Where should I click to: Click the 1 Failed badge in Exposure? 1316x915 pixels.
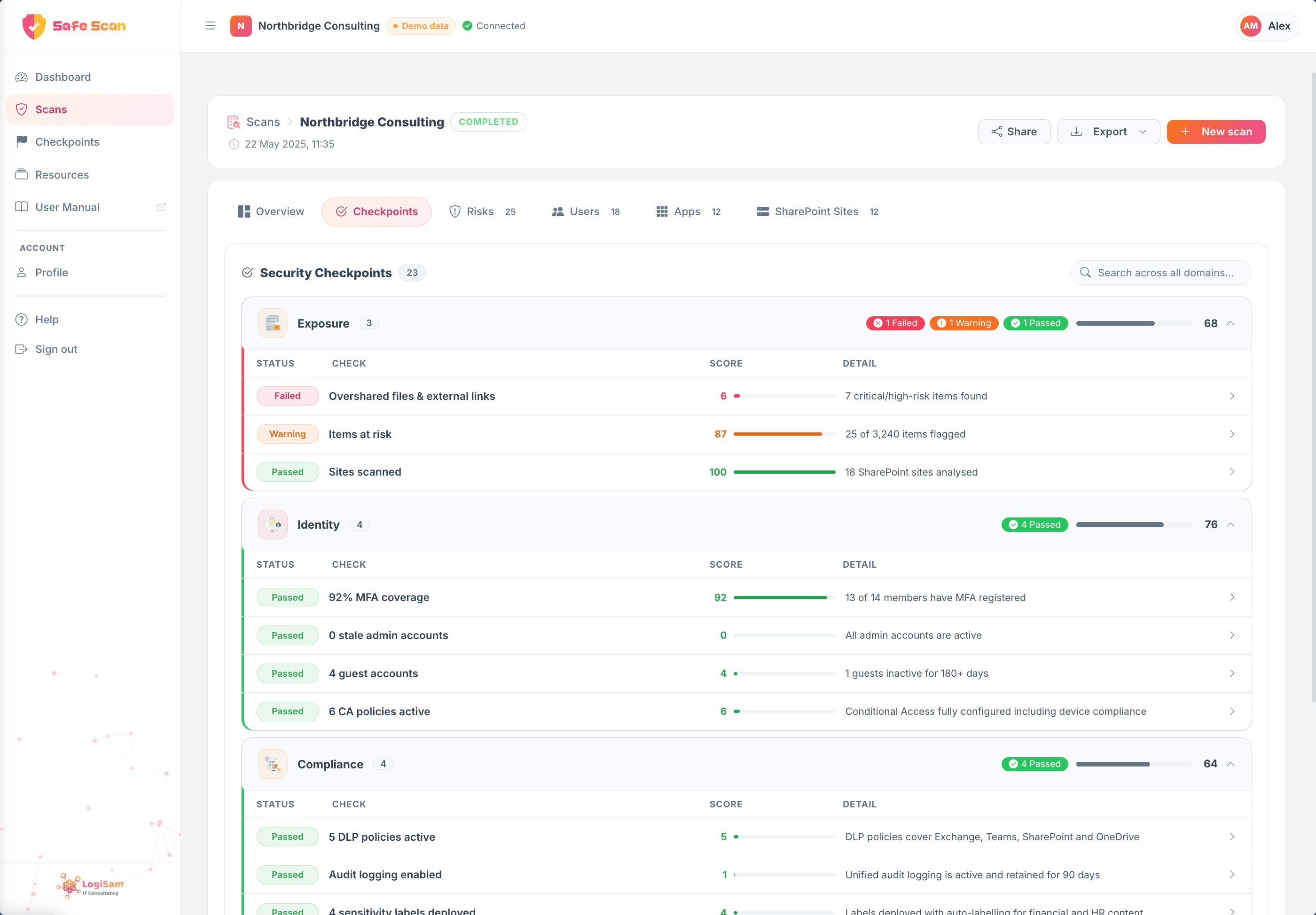(x=895, y=323)
